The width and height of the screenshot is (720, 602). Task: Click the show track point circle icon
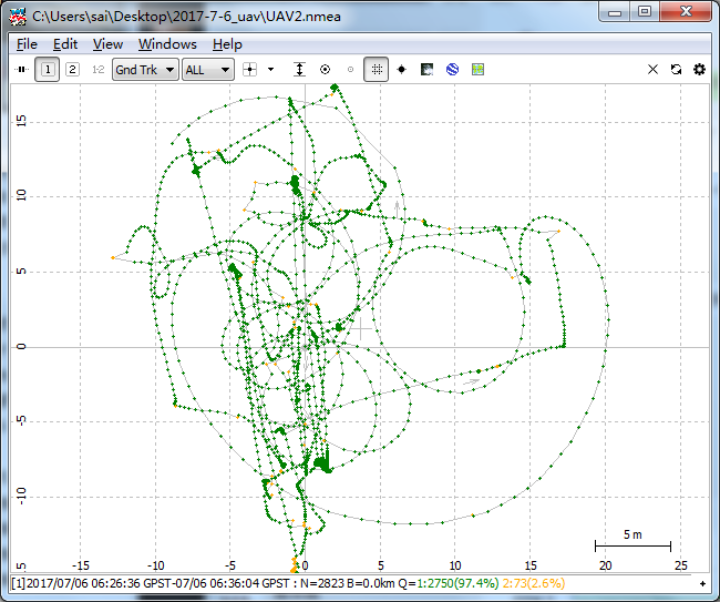[x=325, y=69]
